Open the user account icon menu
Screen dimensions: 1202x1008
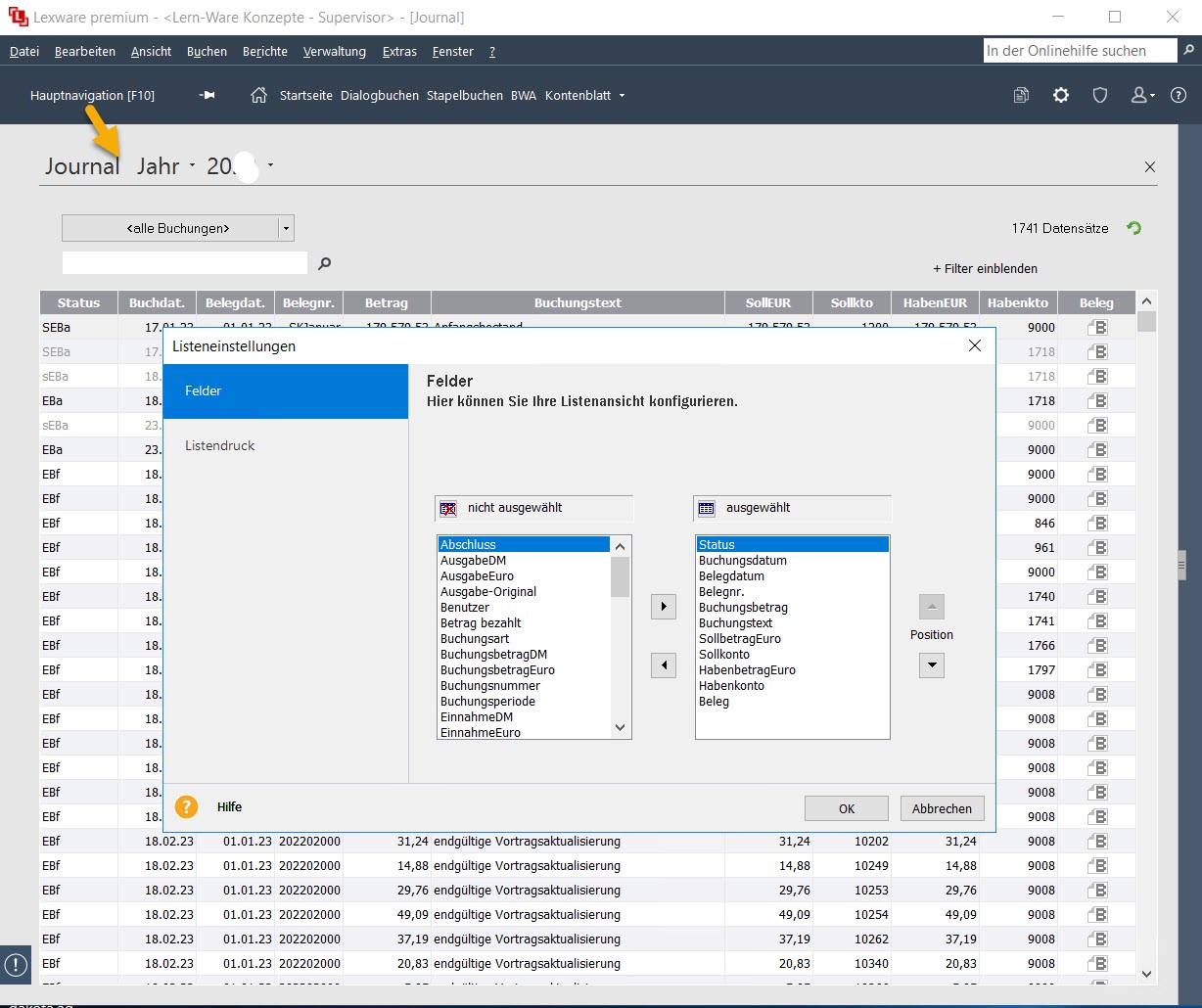(1141, 95)
